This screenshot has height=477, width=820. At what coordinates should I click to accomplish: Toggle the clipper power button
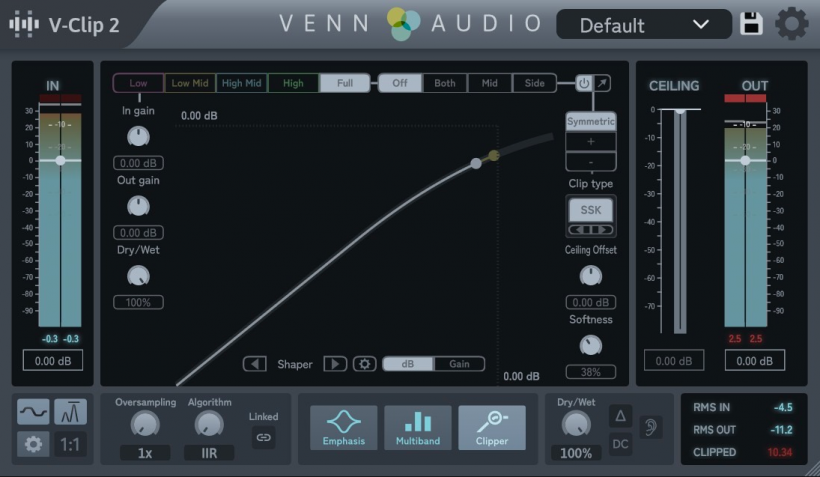tap(584, 83)
